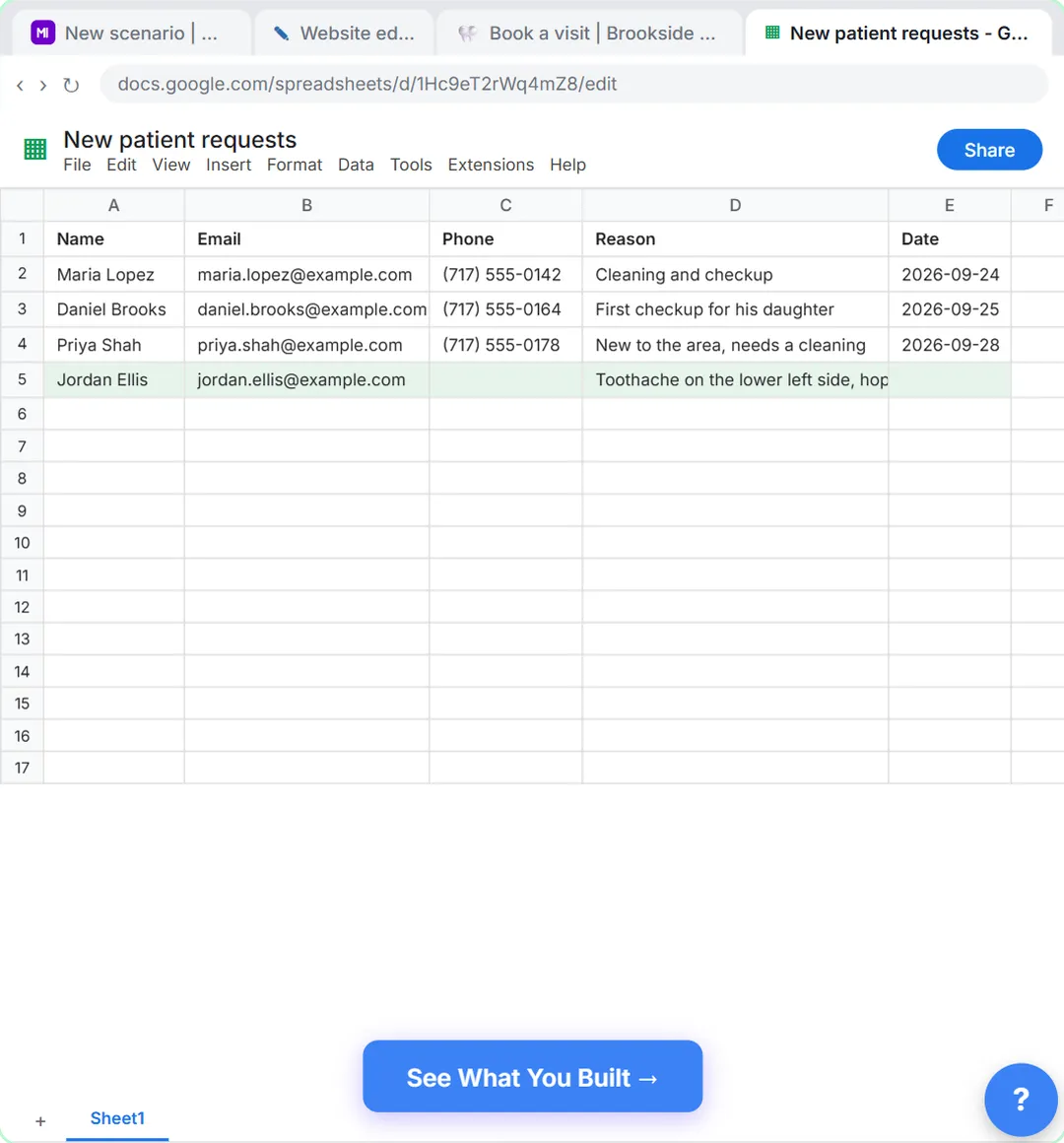Click the Email header cell

[306, 239]
